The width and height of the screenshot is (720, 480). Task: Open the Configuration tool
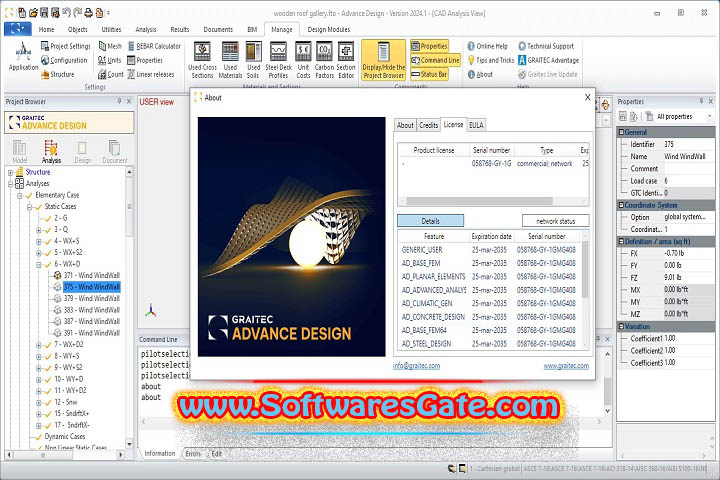click(64, 60)
